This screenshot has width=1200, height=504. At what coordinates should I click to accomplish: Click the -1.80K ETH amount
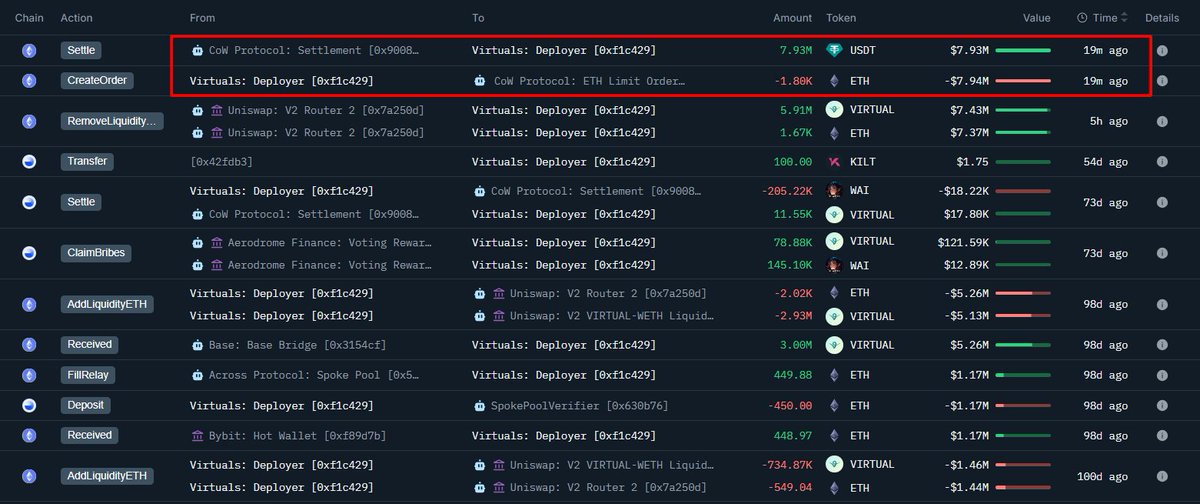tap(792, 80)
